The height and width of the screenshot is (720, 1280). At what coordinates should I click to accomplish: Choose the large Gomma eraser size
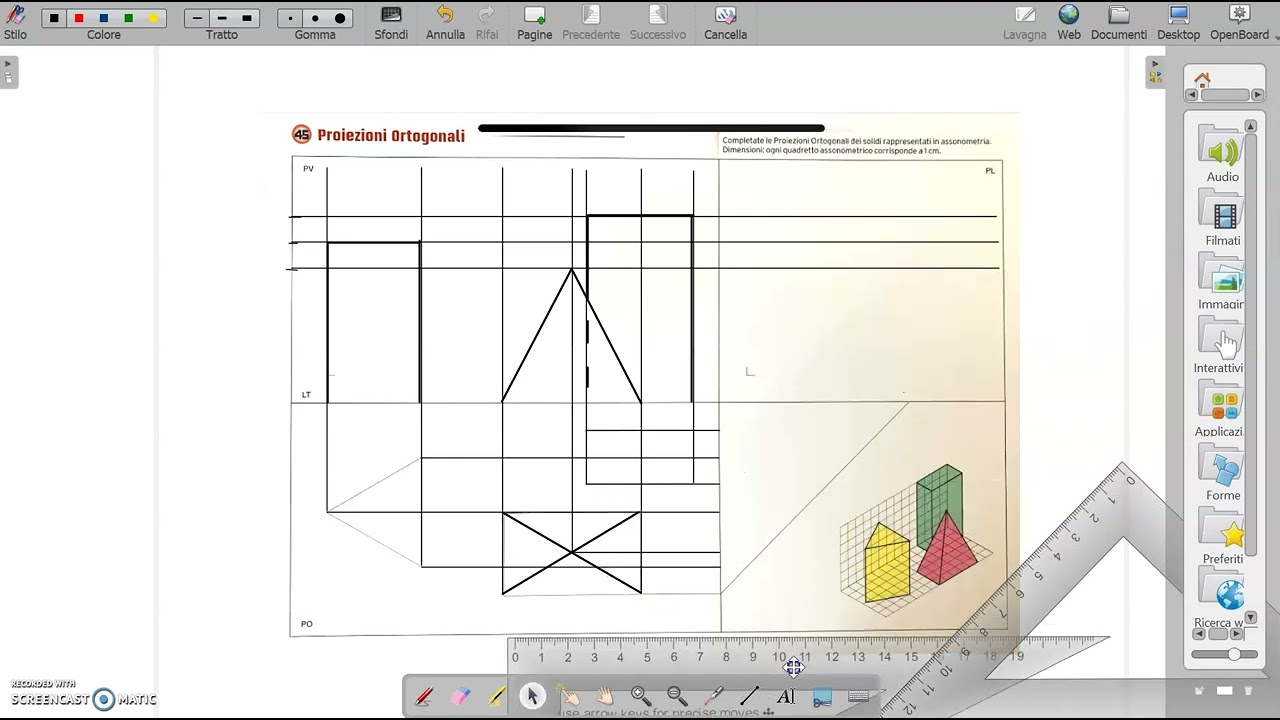tap(340, 18)
